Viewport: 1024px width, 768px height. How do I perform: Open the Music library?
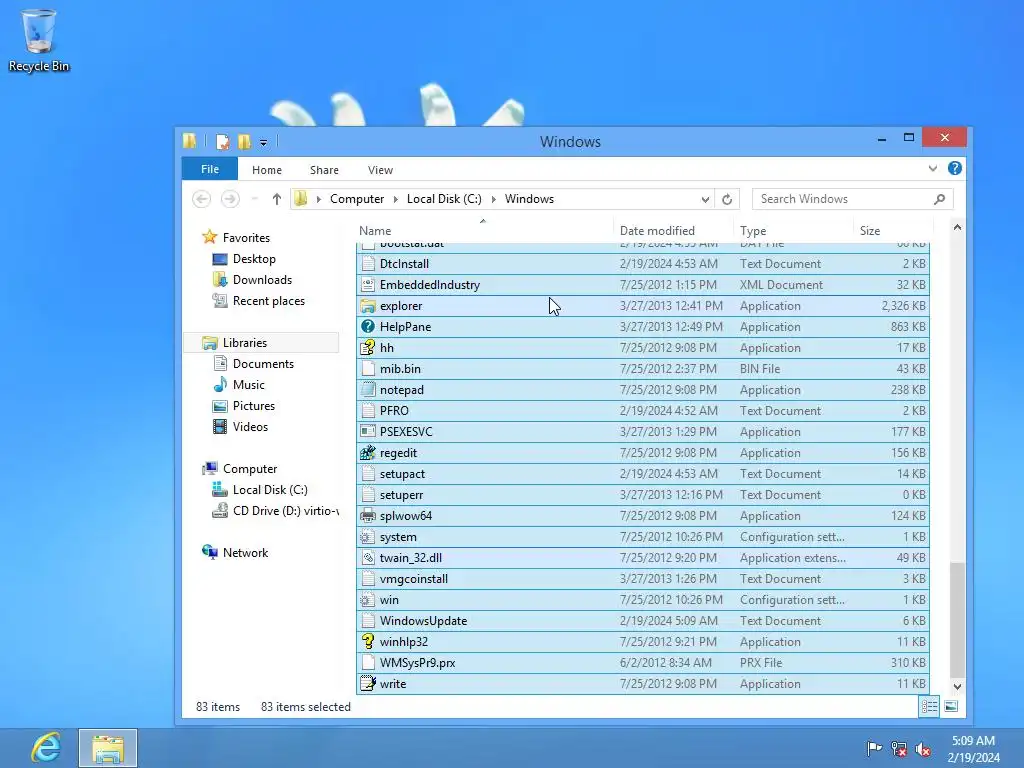pyautogui.click(x=248, y=385)
